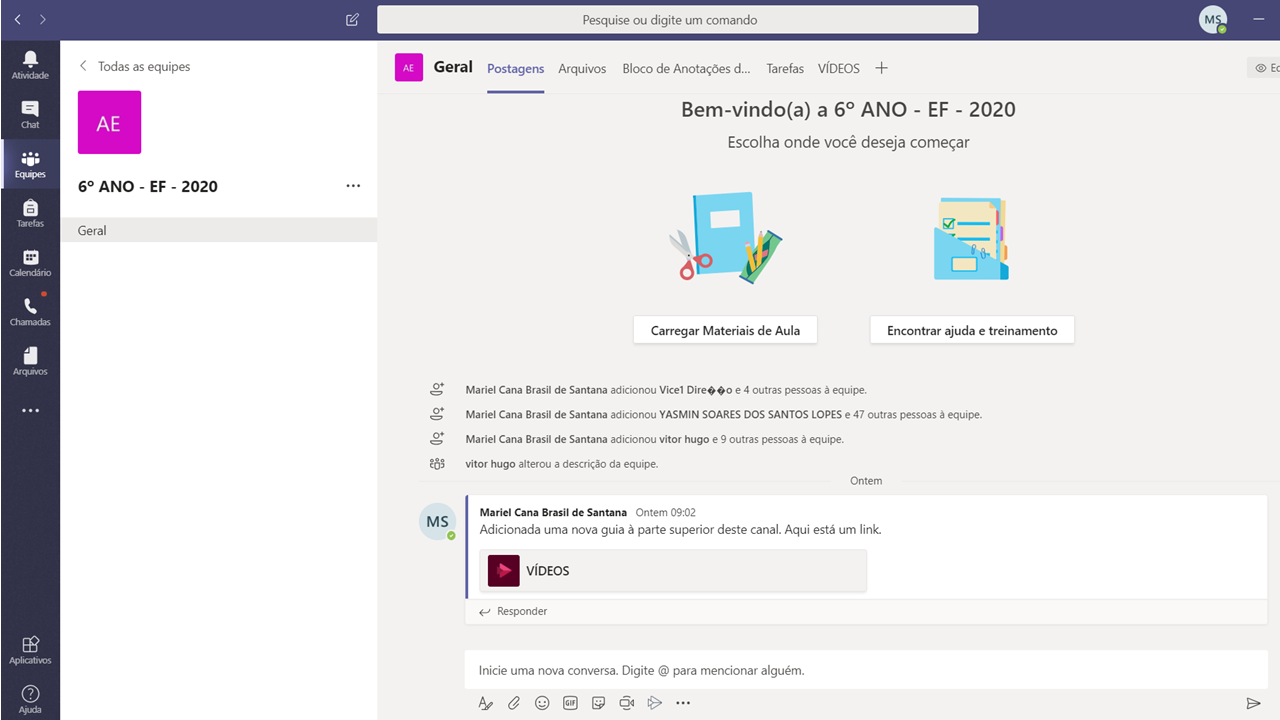1280x720 pixels.
Task: Click the large AE team avatar
Action: pos(109,122)
